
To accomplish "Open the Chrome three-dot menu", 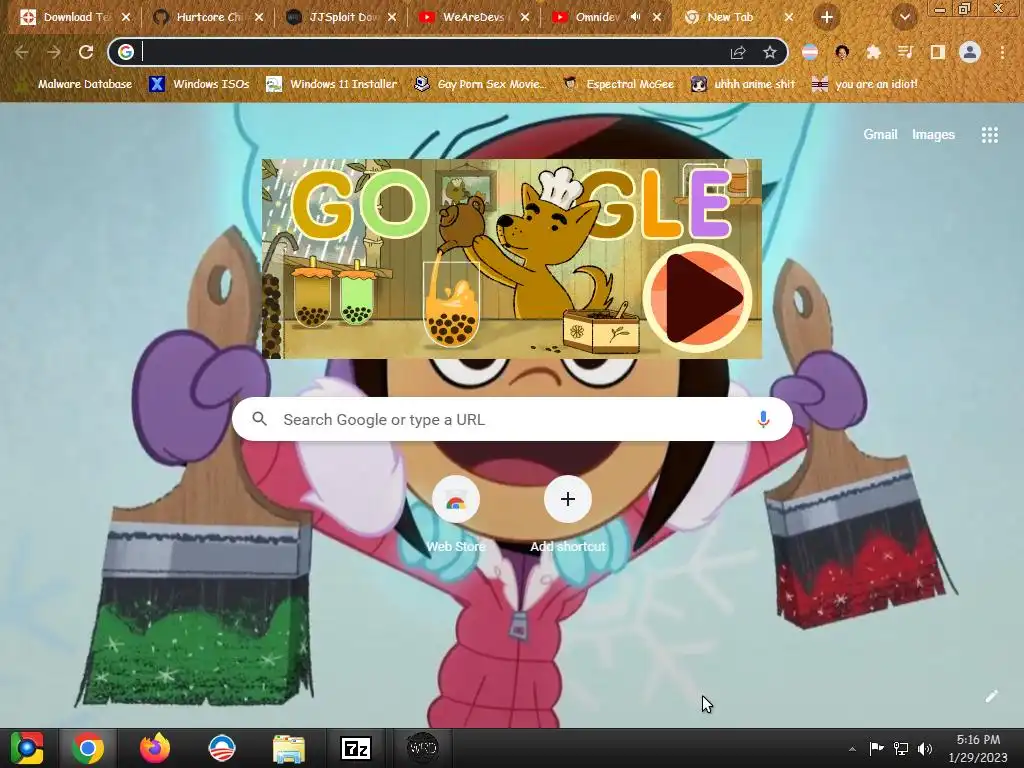I will point(1002,52).
